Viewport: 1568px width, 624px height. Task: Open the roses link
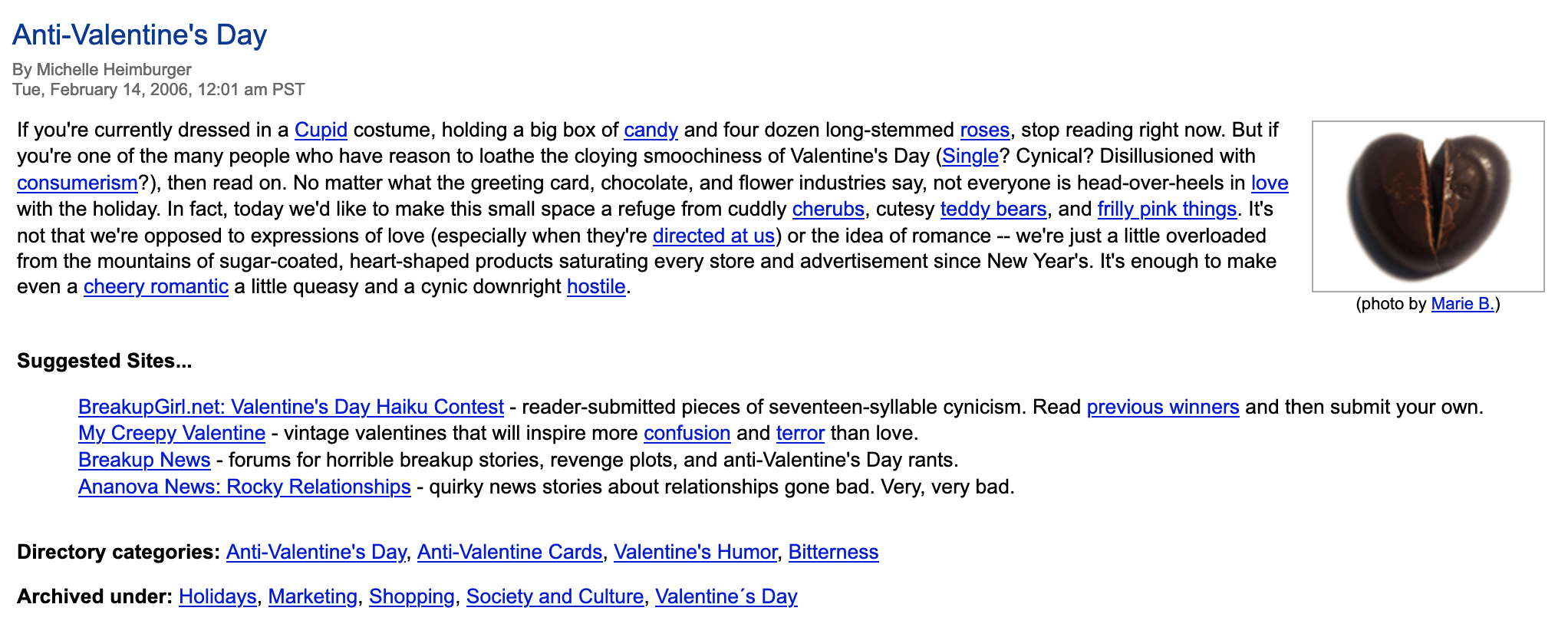tap(984, 130)
